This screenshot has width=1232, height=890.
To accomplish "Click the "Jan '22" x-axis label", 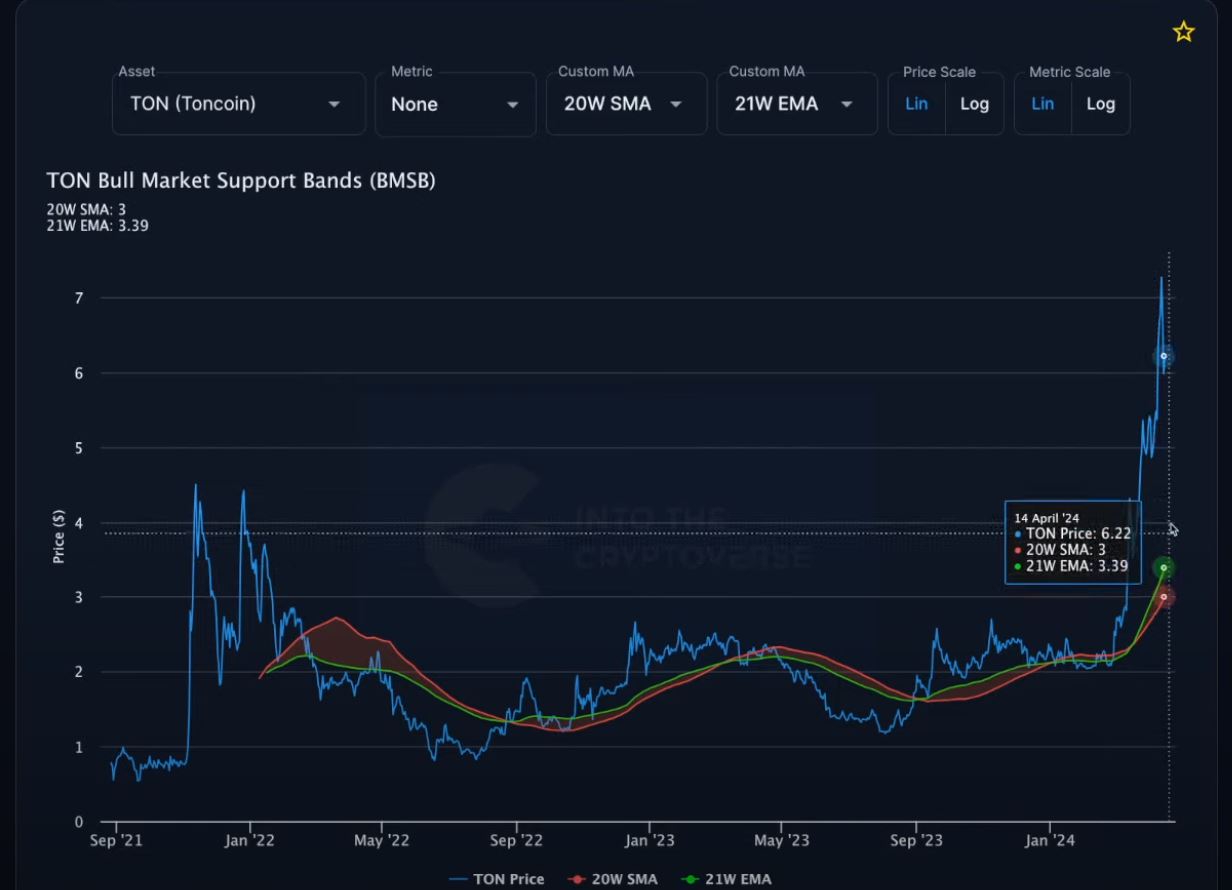I will coord(250,841).
